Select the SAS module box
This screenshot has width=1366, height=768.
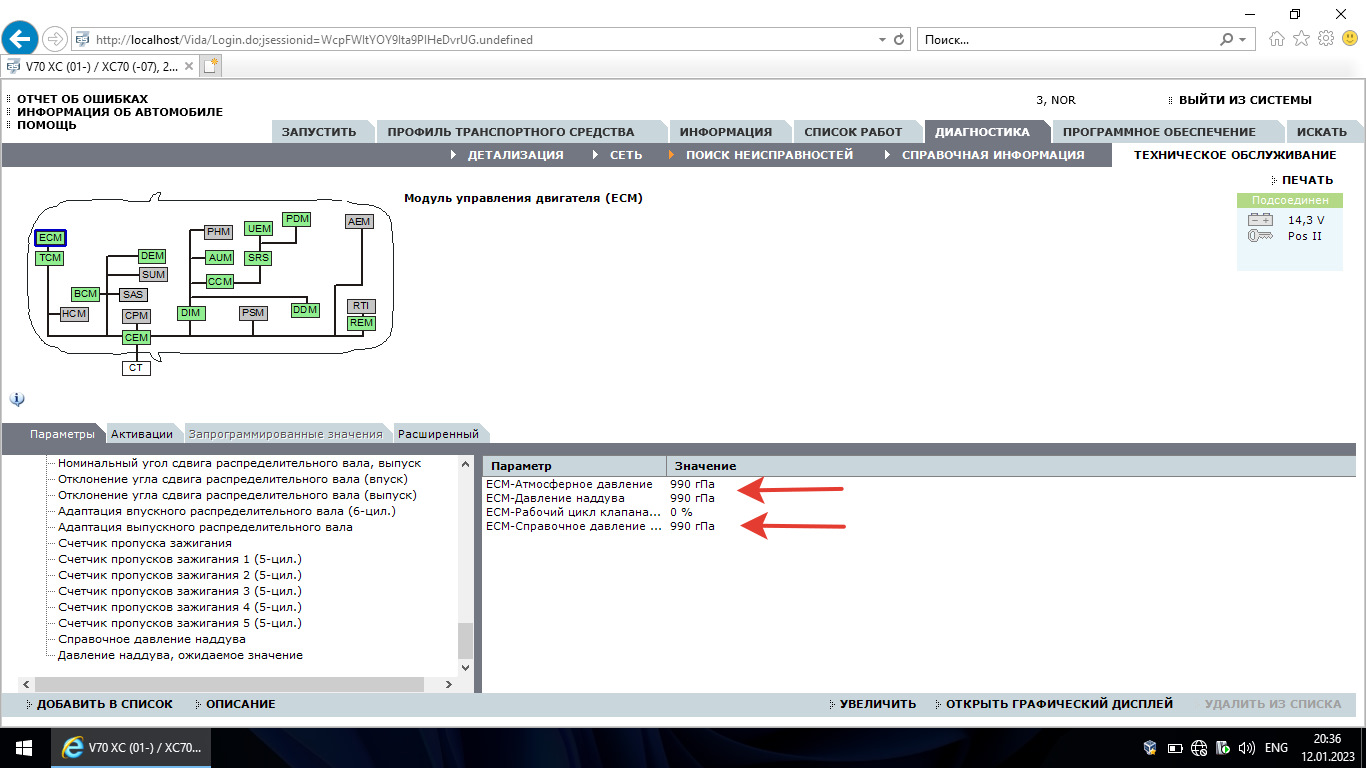click(x=133, y=294)
